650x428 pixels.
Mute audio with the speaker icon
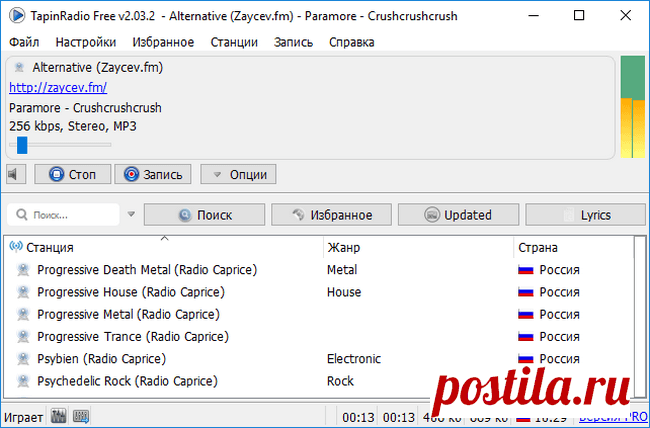[x=16, y=174]
